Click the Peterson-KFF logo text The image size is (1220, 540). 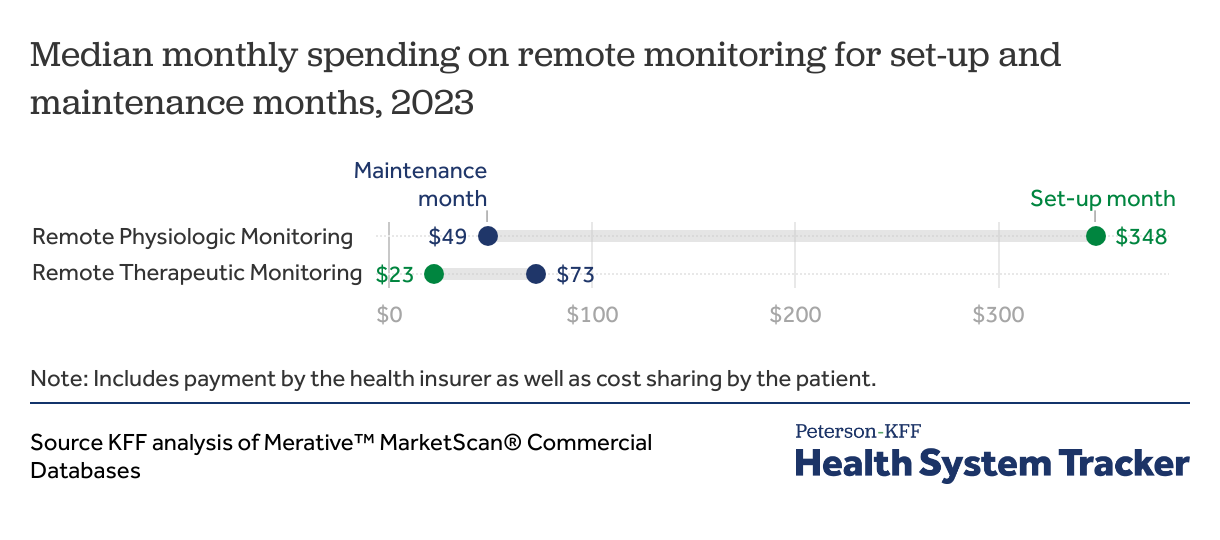coord(858,431)
